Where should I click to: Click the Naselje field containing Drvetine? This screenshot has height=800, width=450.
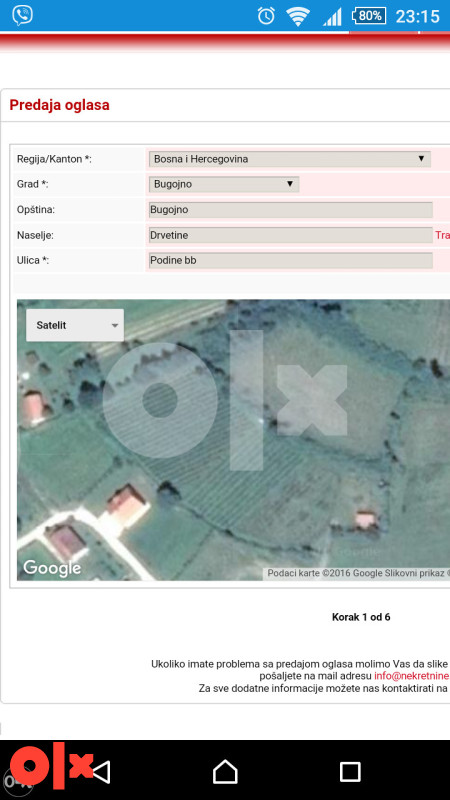coord(290,235)
